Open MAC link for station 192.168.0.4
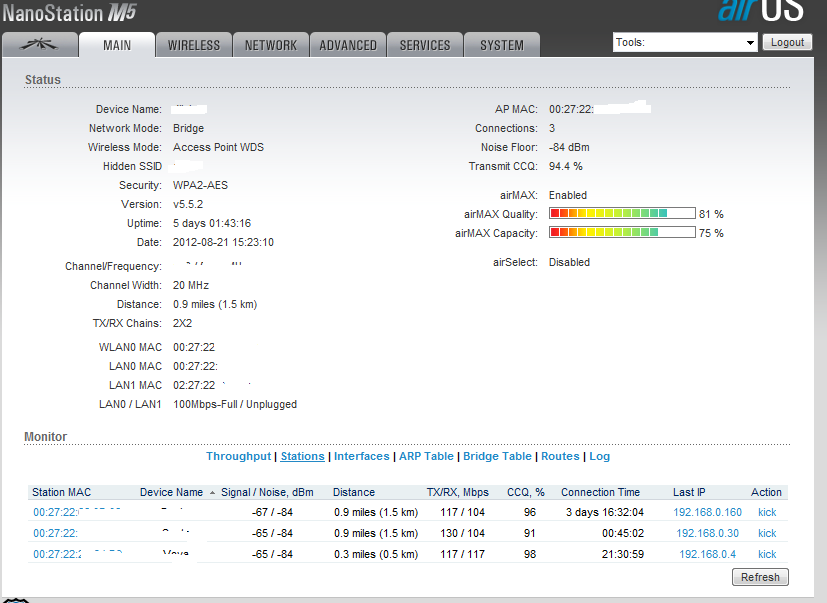 pos(78,554)
